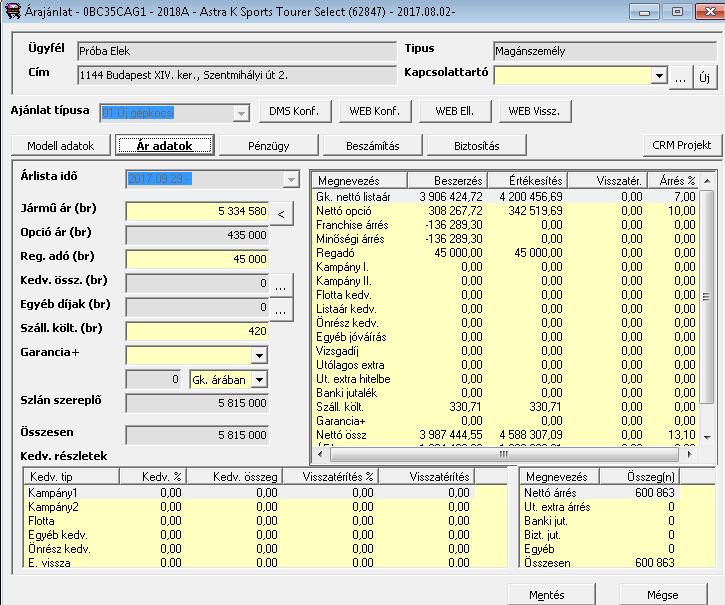This screenshot has height=605, width=725.
Task: Select the Gk. nettó listaár row
Action: [x=506, y=197]
